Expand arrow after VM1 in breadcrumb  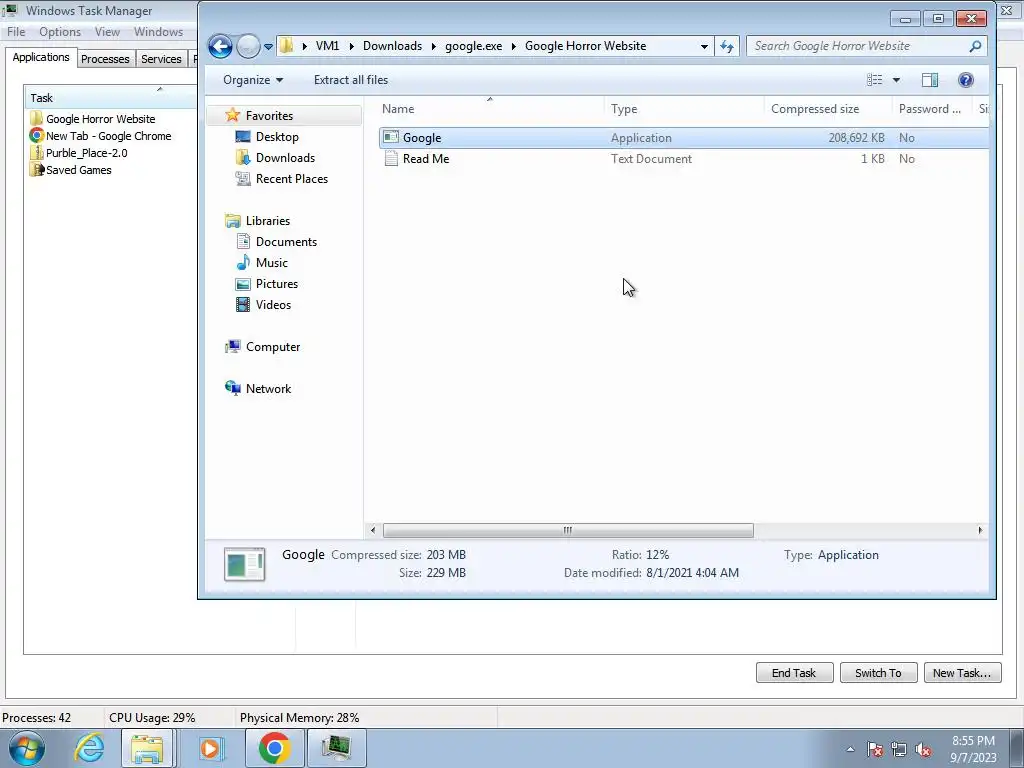(351, 46)
